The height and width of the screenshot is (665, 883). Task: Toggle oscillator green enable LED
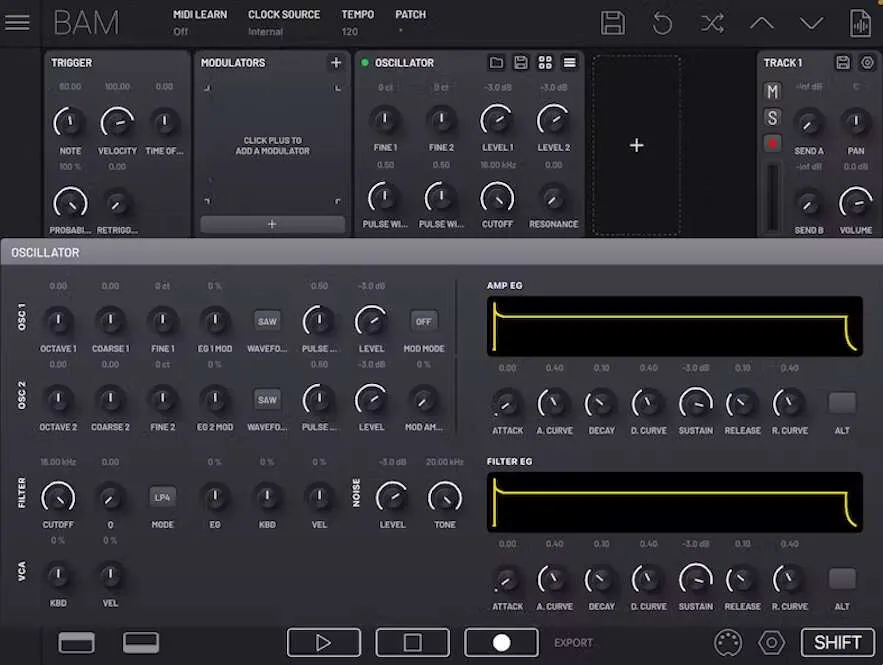click(364, 63)
